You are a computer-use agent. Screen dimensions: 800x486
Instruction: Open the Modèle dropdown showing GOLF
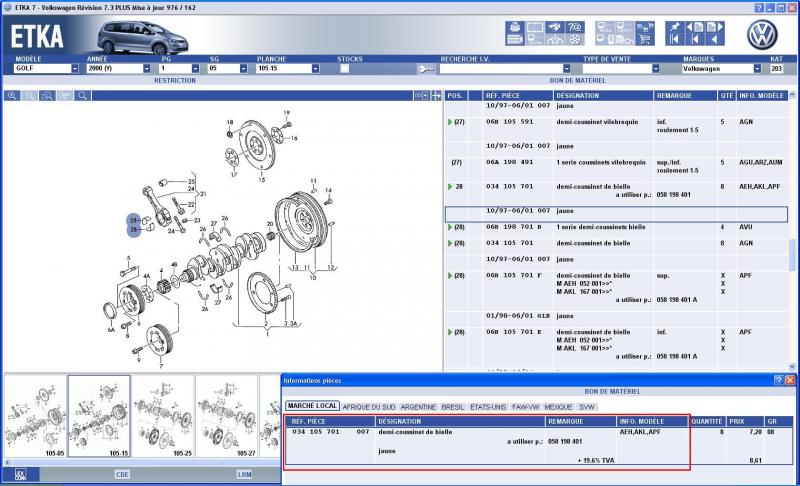coord(75,68)
